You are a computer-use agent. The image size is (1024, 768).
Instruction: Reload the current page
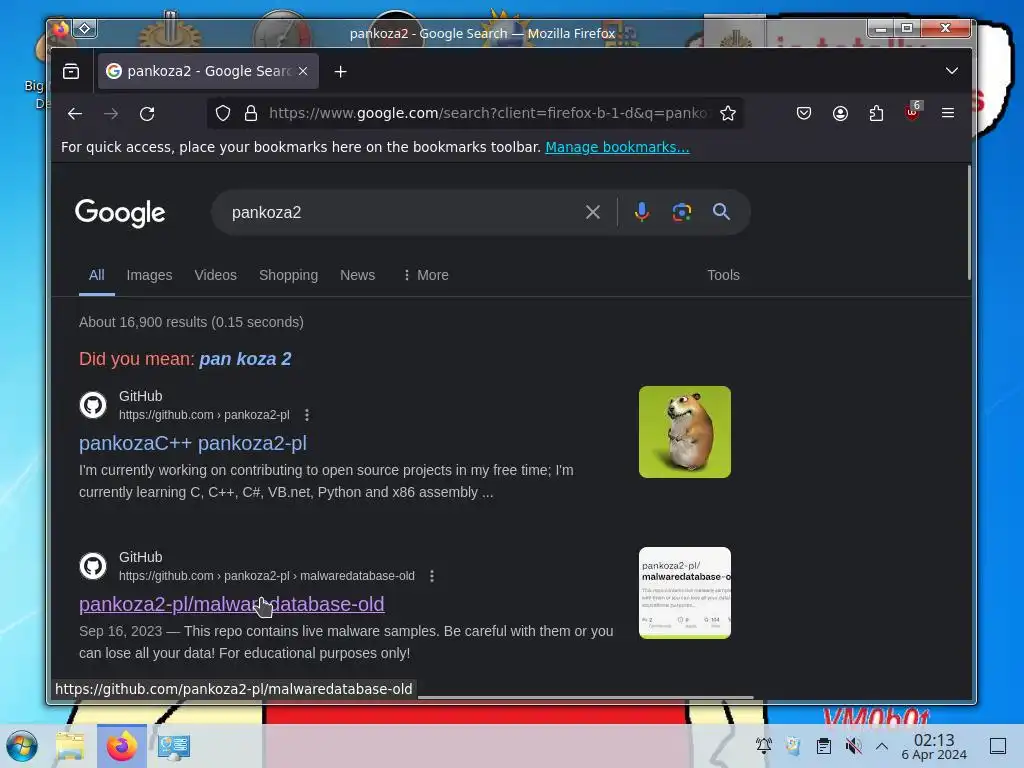[147, 114]
